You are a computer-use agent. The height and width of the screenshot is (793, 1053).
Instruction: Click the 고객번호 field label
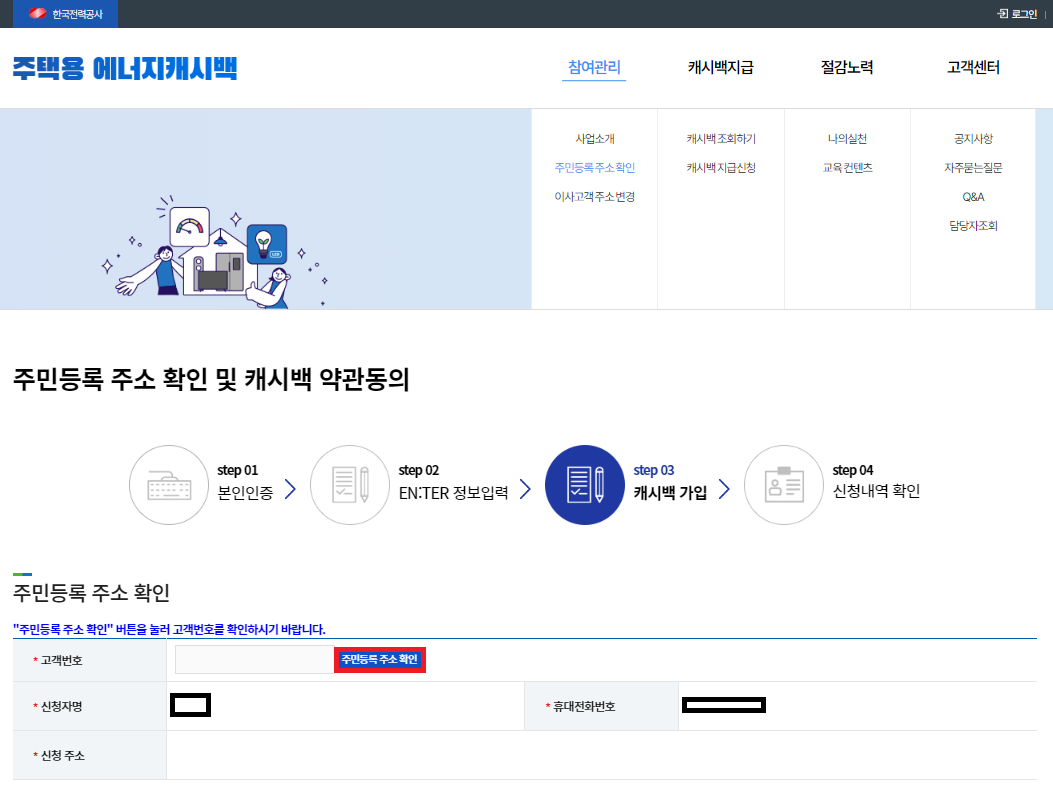tap(61, 660)
